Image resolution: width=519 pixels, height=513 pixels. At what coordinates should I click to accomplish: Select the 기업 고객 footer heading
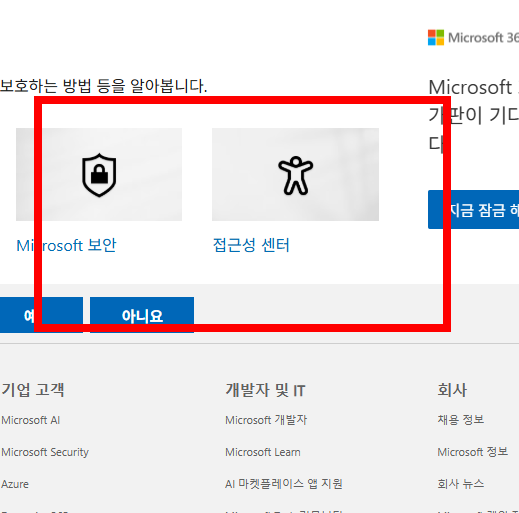pyautogui.click(x=33, y=390)
